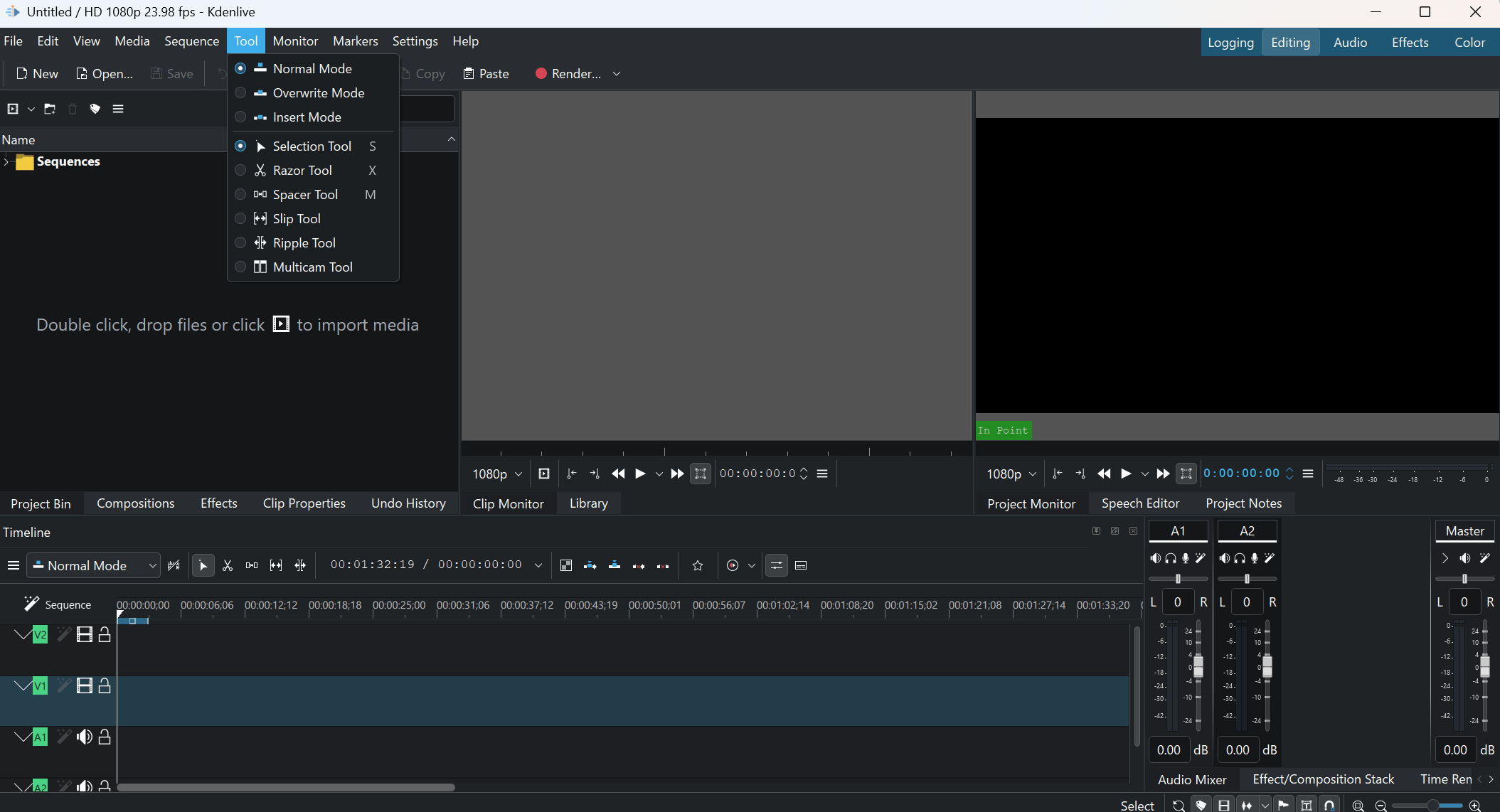The width and height of the screenshot is (1500, 812).
Task: Play the Project Monitor
Action: [x=1126, y=474]
